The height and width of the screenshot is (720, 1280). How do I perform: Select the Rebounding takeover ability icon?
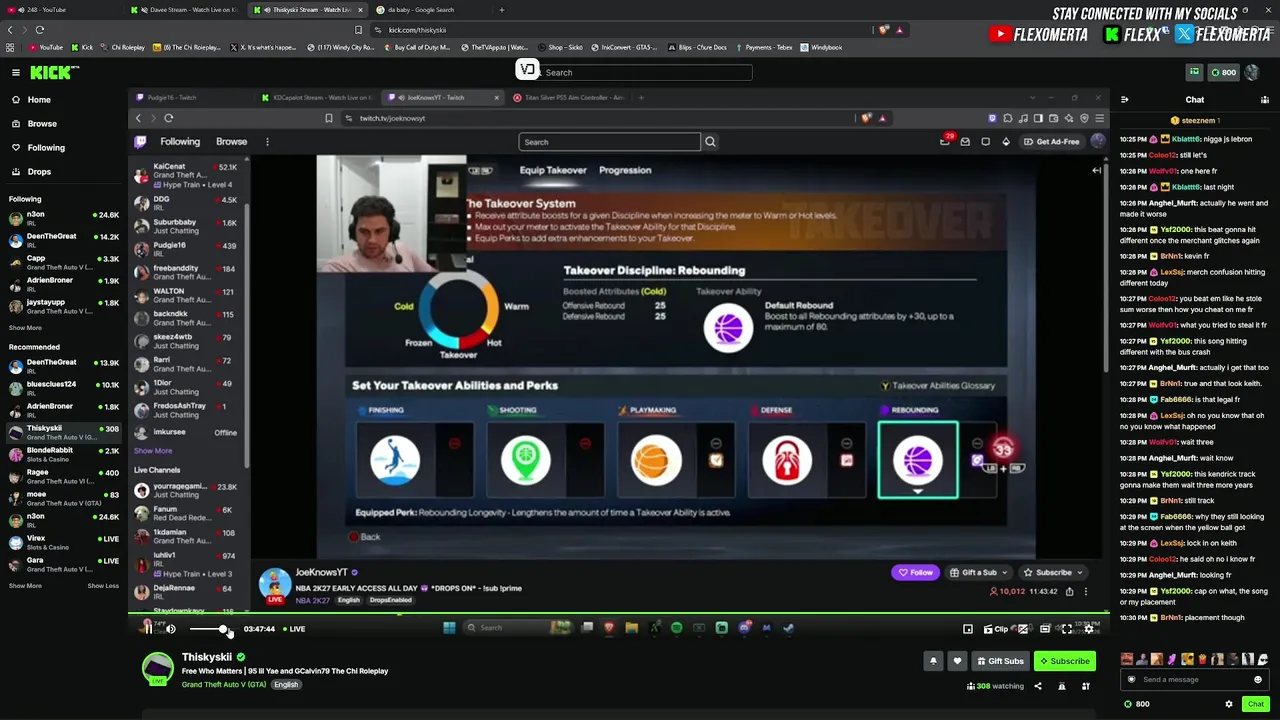coord(918,461)
